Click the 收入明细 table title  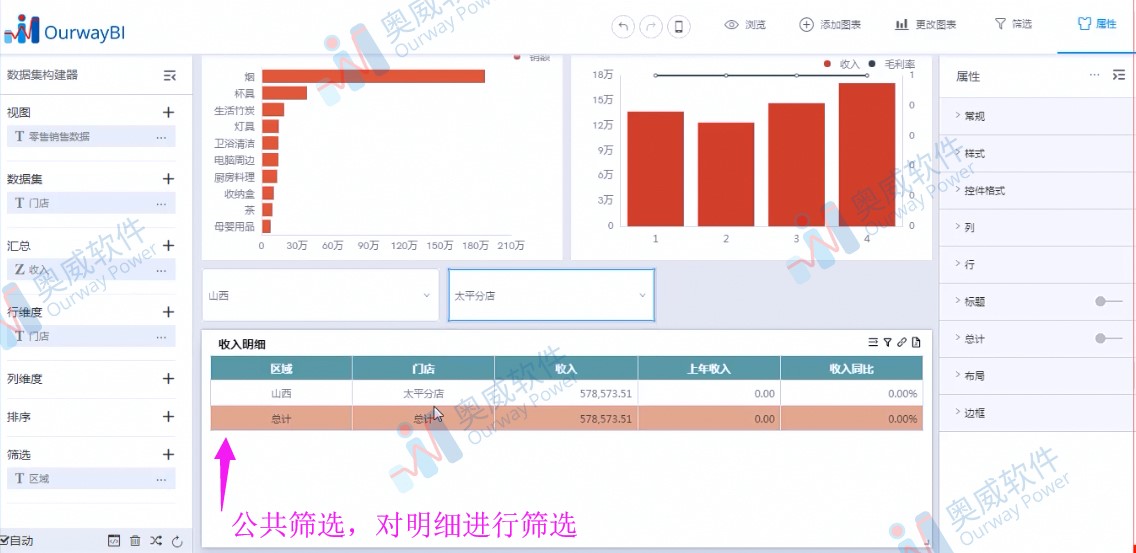click(x=242, y=344)
